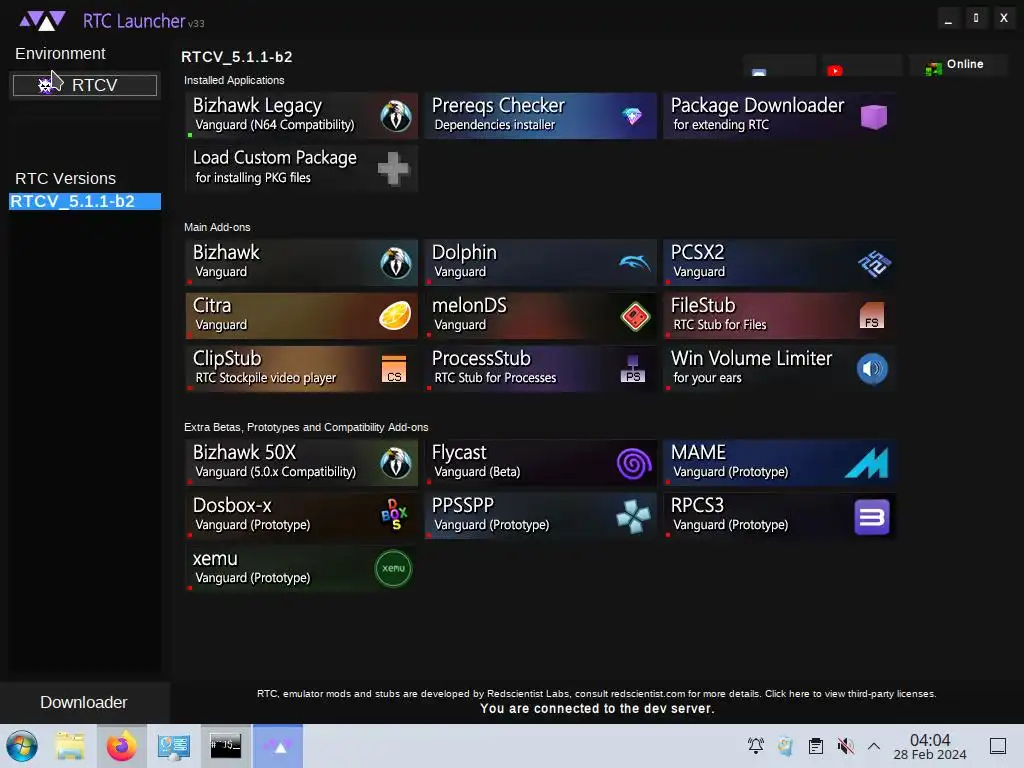1024x768 pixels.
Task: Show hidden tray icons chevron
Action: pos(874,746)
